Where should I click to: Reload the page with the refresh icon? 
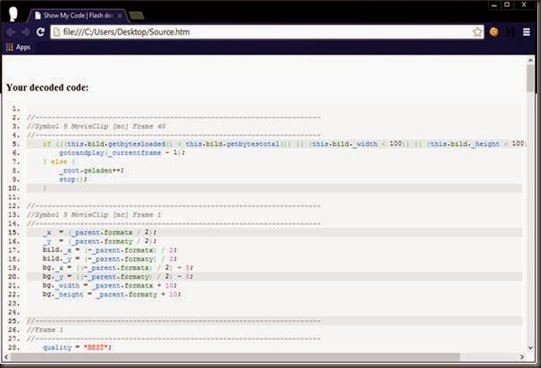click(40, 32)
